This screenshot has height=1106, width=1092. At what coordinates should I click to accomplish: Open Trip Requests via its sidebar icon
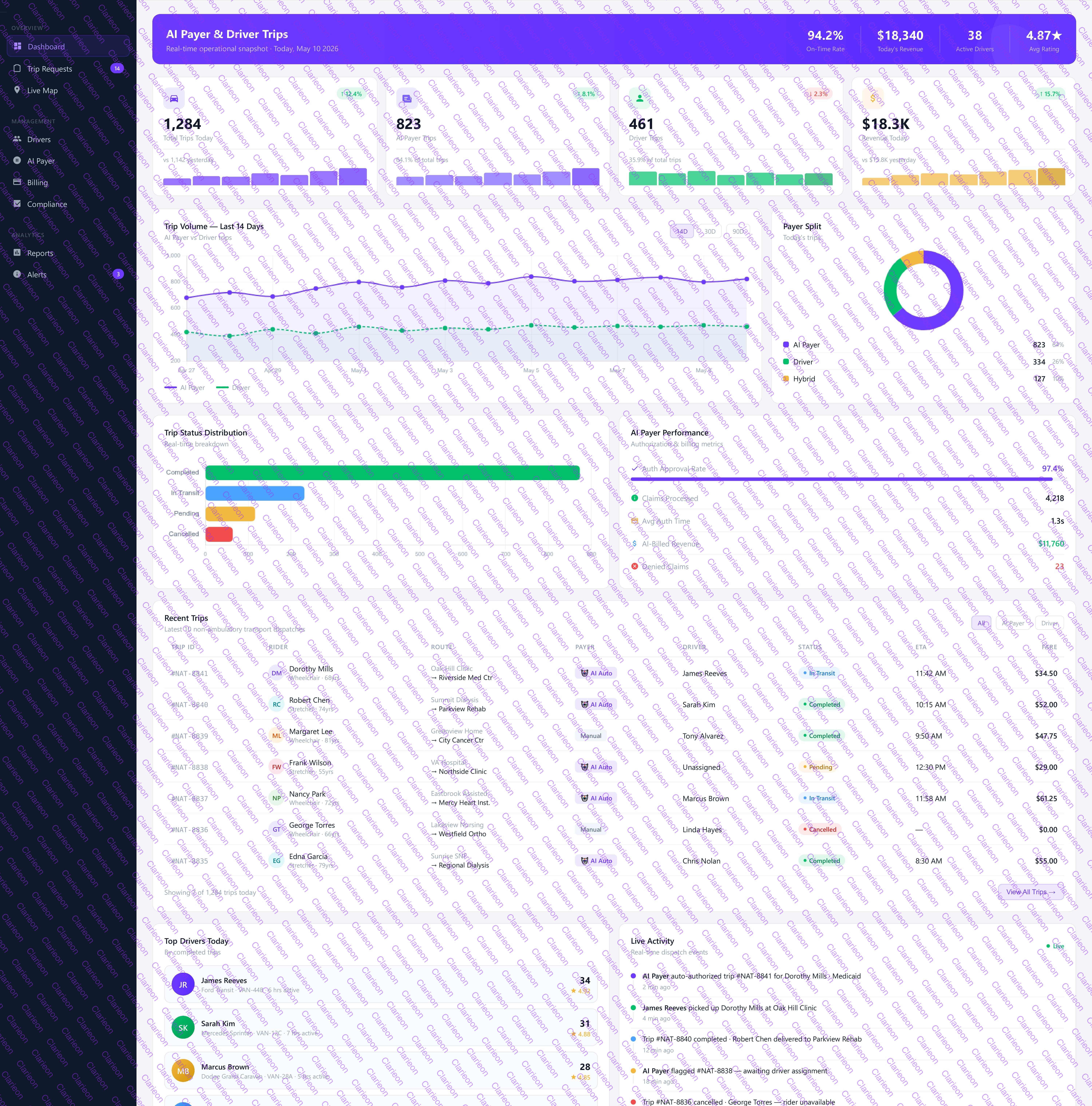pos(17,68)
